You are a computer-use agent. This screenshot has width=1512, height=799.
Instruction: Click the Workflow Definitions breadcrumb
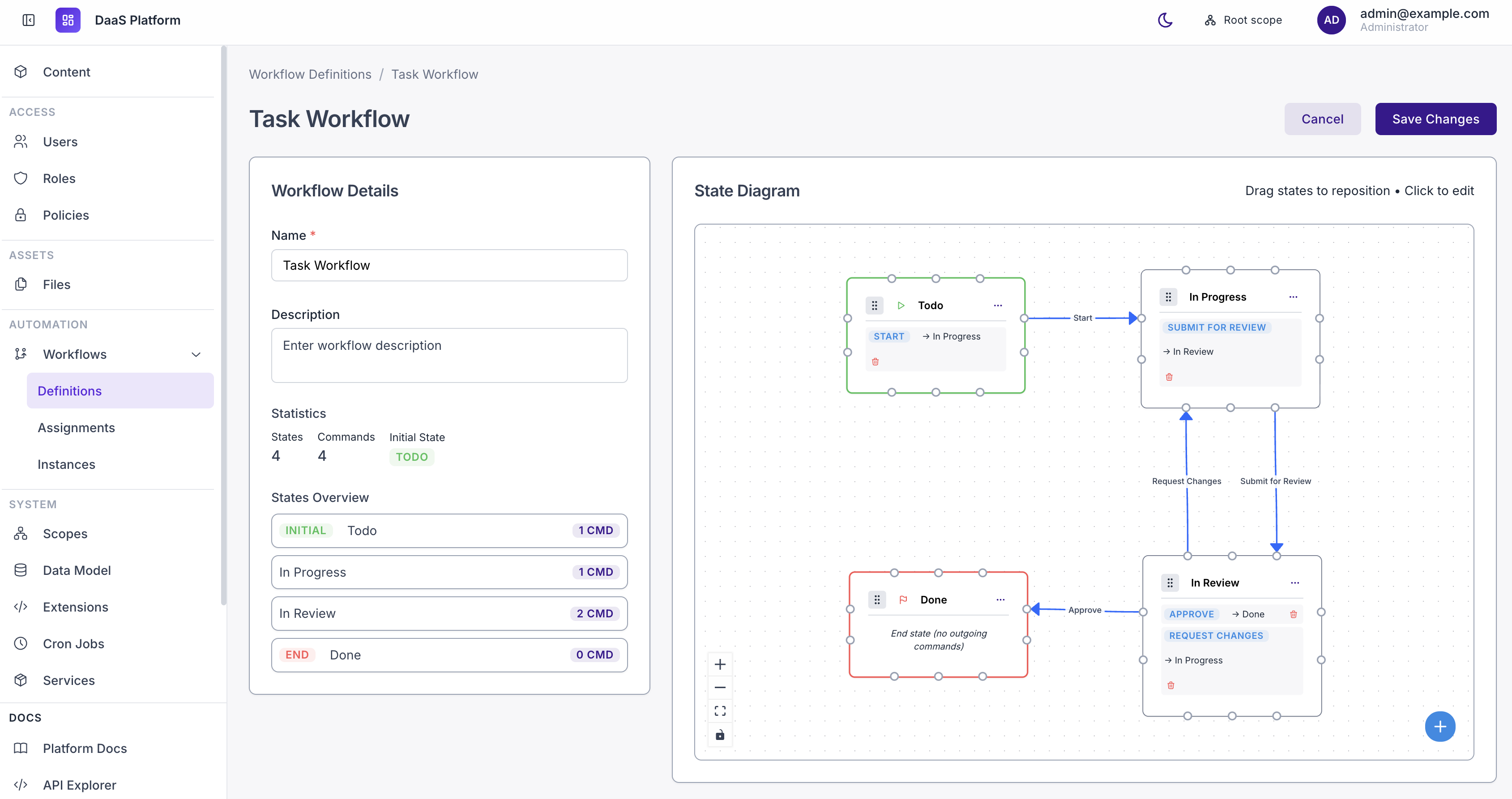(310, 75)
